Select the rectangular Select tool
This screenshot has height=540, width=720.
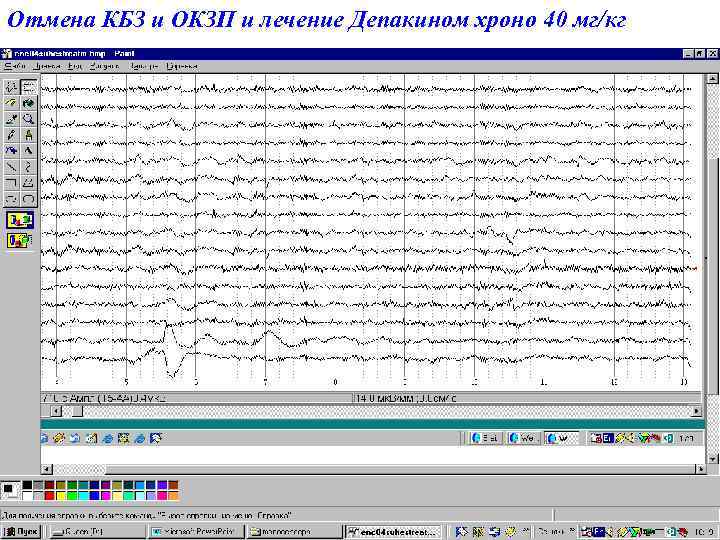pos(28,87)
